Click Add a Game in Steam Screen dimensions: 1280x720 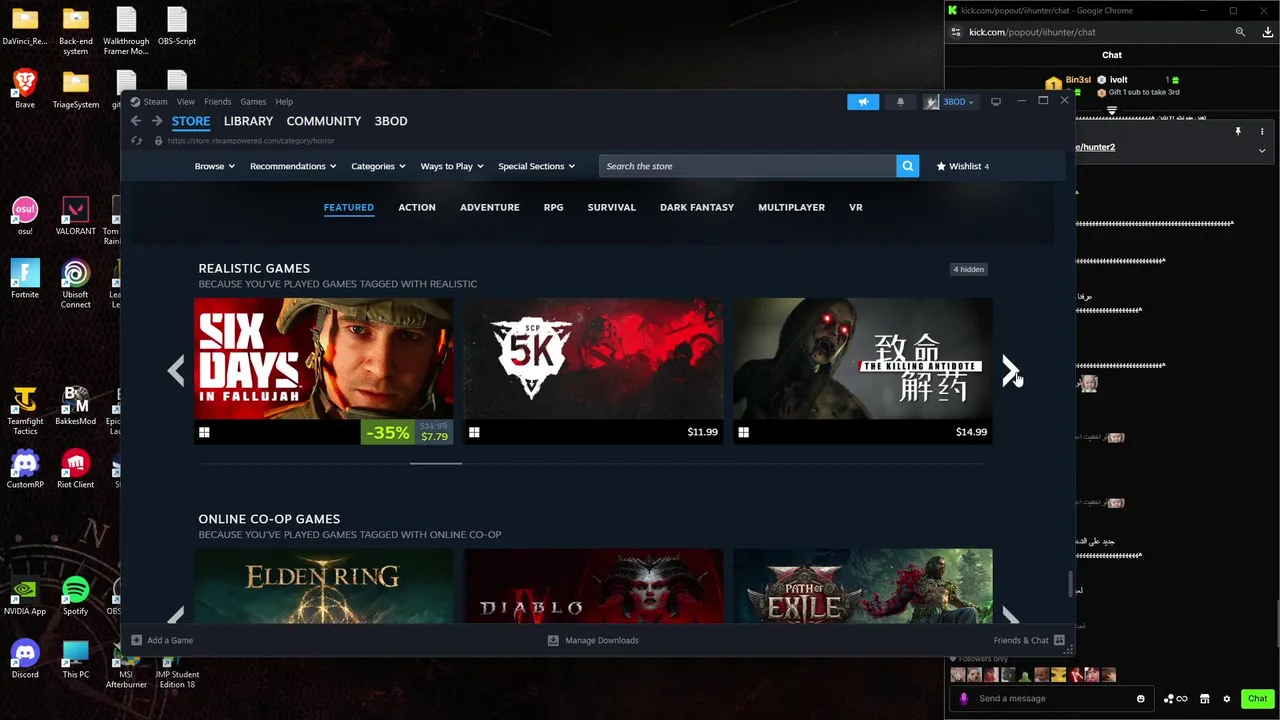pyautogui.click(x=162, y=640)
